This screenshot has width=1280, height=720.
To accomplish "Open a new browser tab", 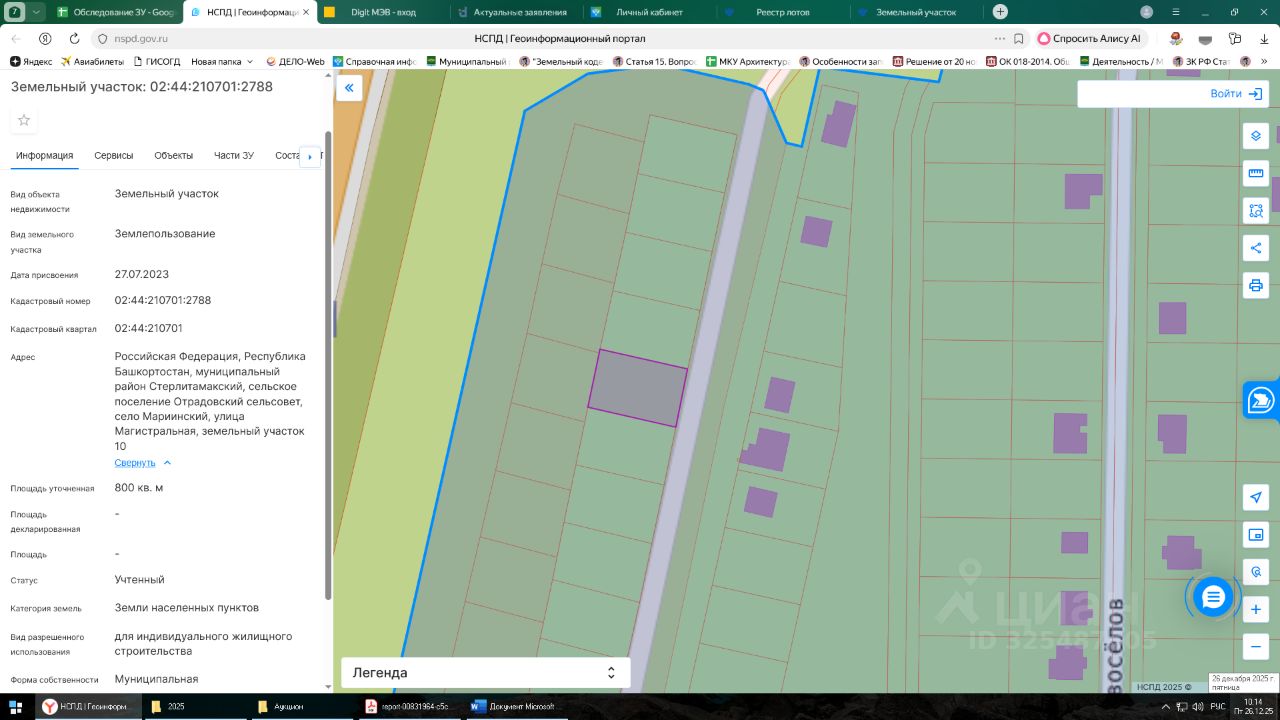I will (x=1000, y=12).
